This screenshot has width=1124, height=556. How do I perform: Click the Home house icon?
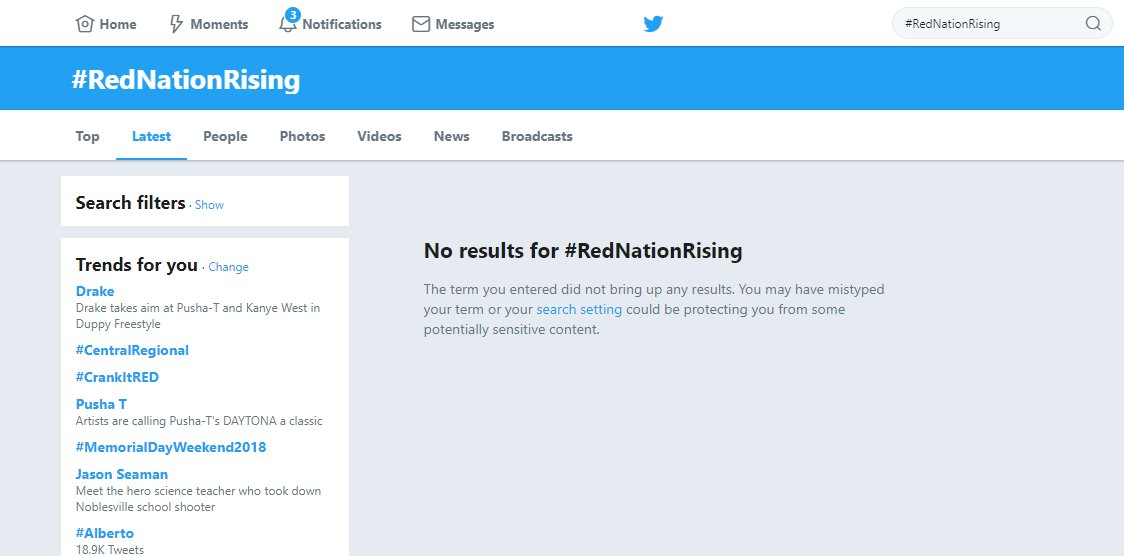point(85,24)
